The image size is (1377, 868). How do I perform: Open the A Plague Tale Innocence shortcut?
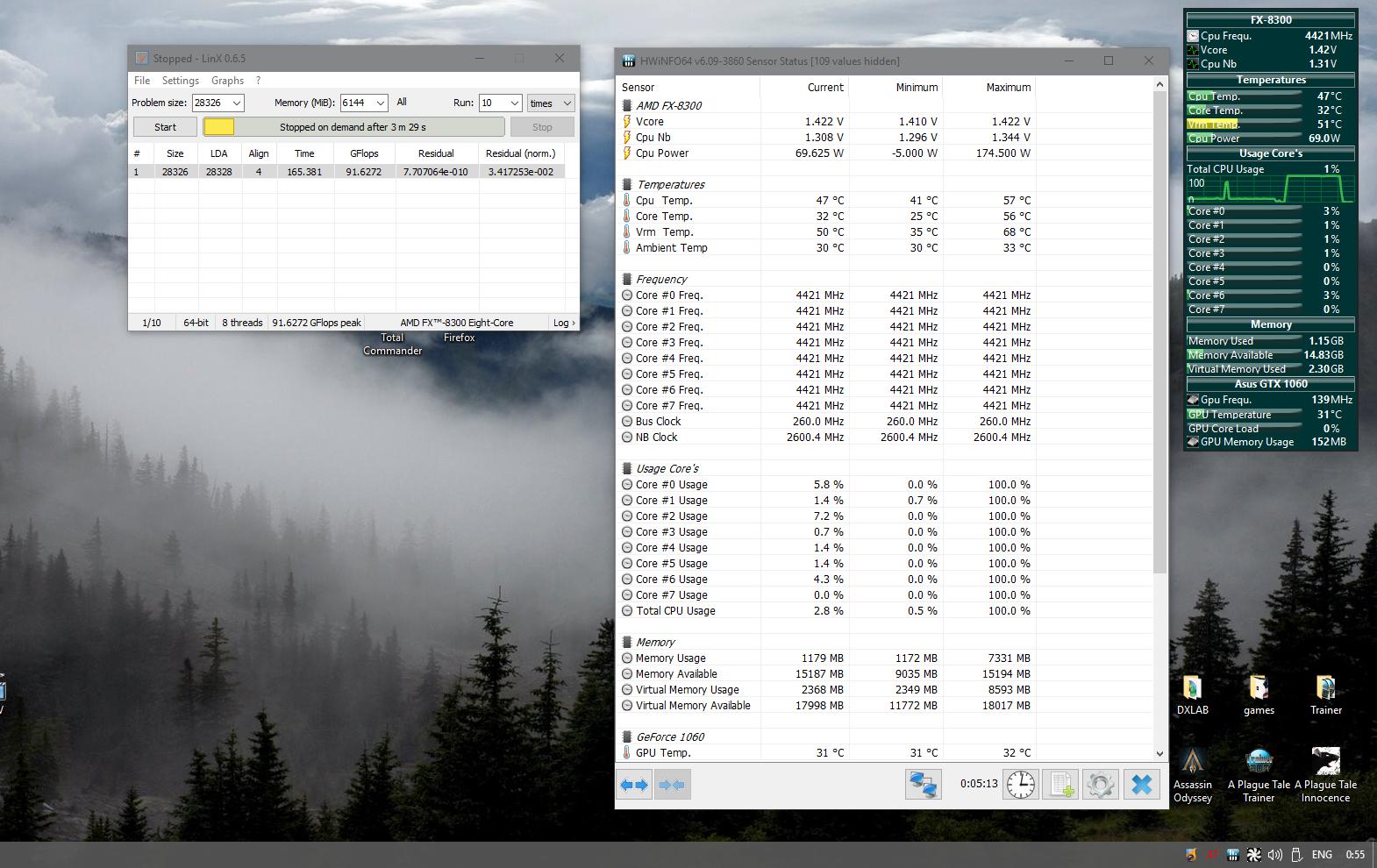tap(1325, 773)
